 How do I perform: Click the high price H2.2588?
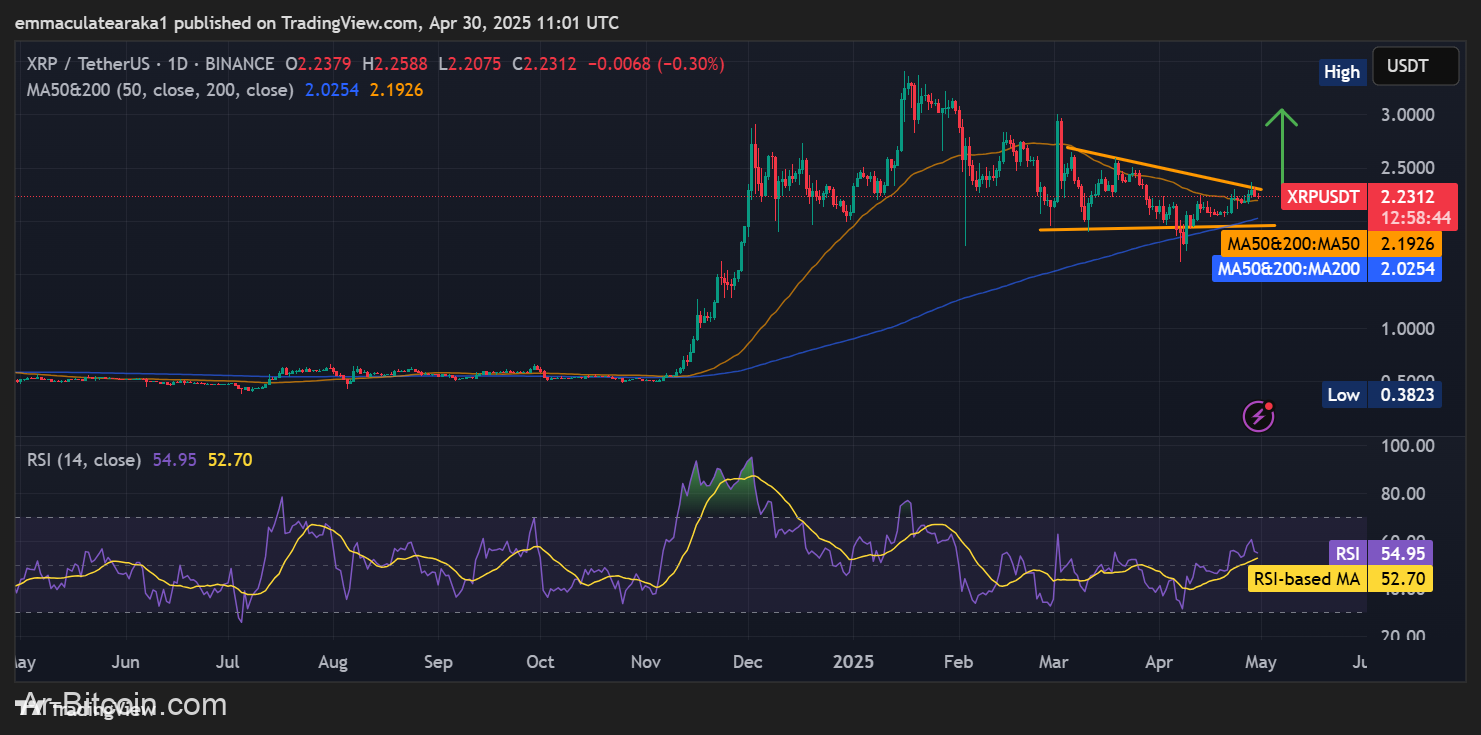point(395,64)
